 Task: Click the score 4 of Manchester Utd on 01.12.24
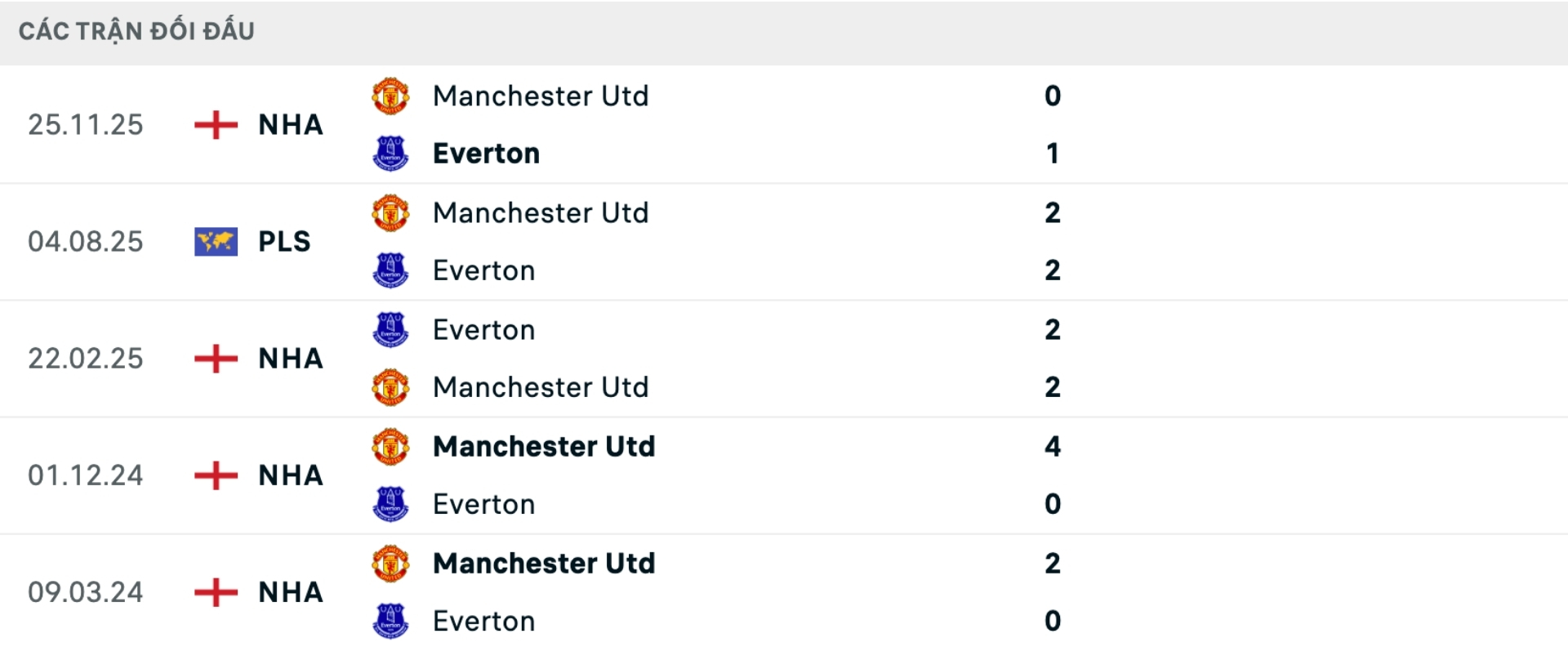[1054, 447]
